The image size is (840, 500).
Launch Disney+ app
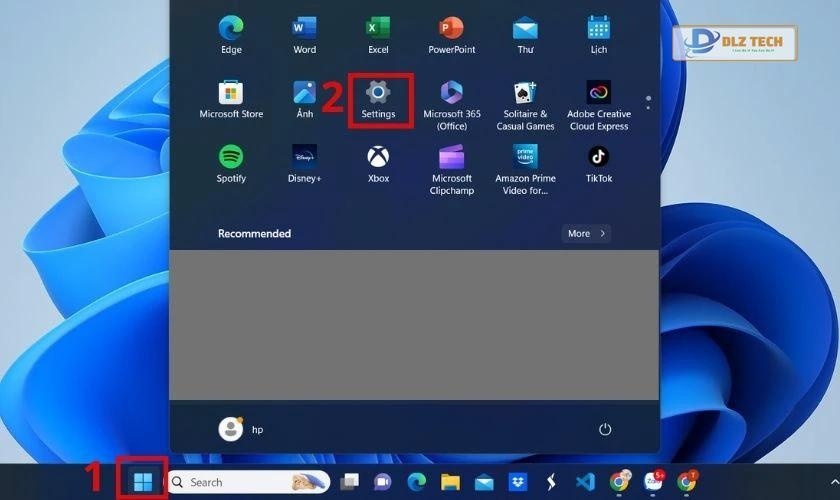[304, 163]
